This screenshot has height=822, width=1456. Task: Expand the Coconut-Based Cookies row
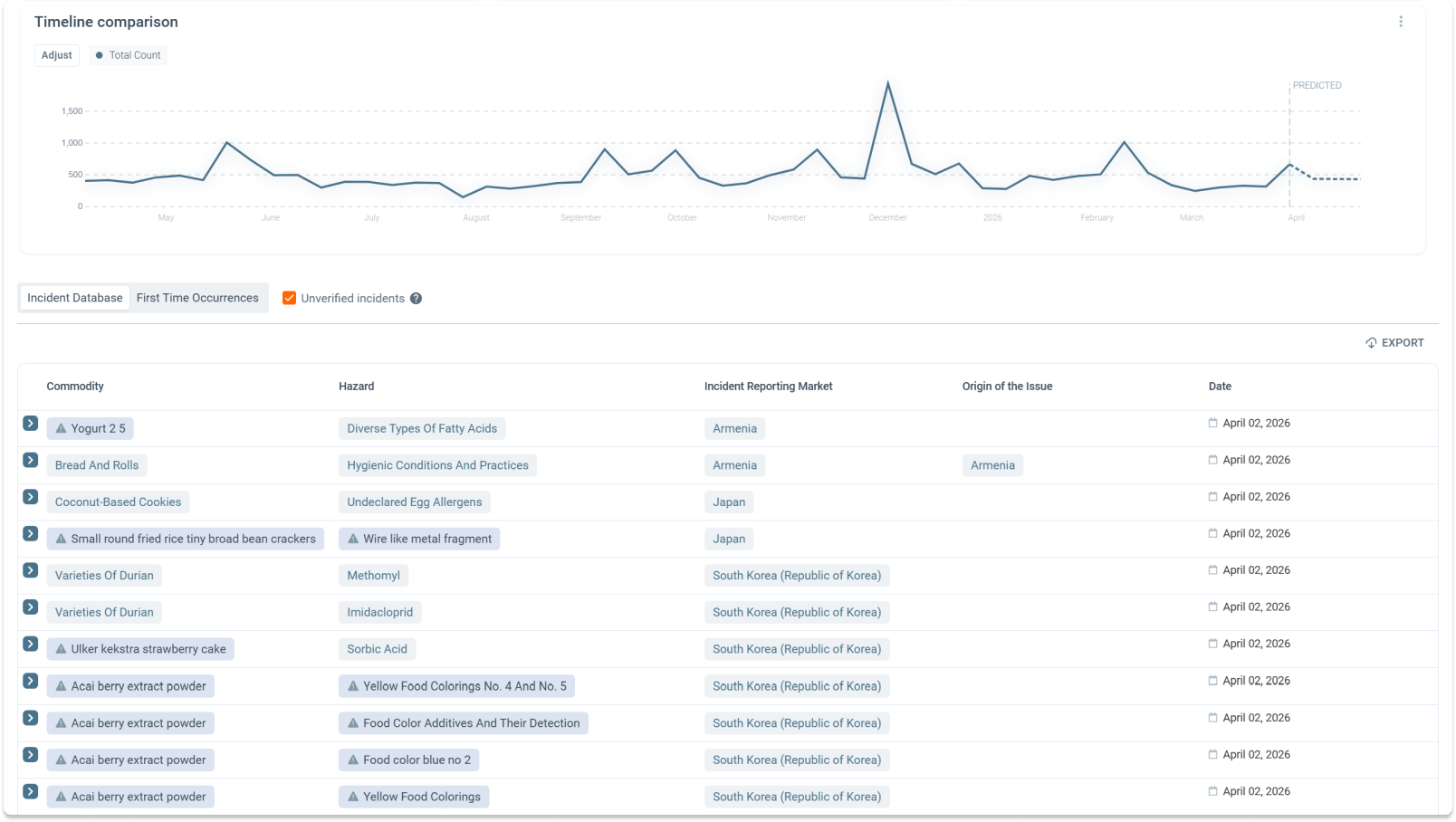[31, 497]
